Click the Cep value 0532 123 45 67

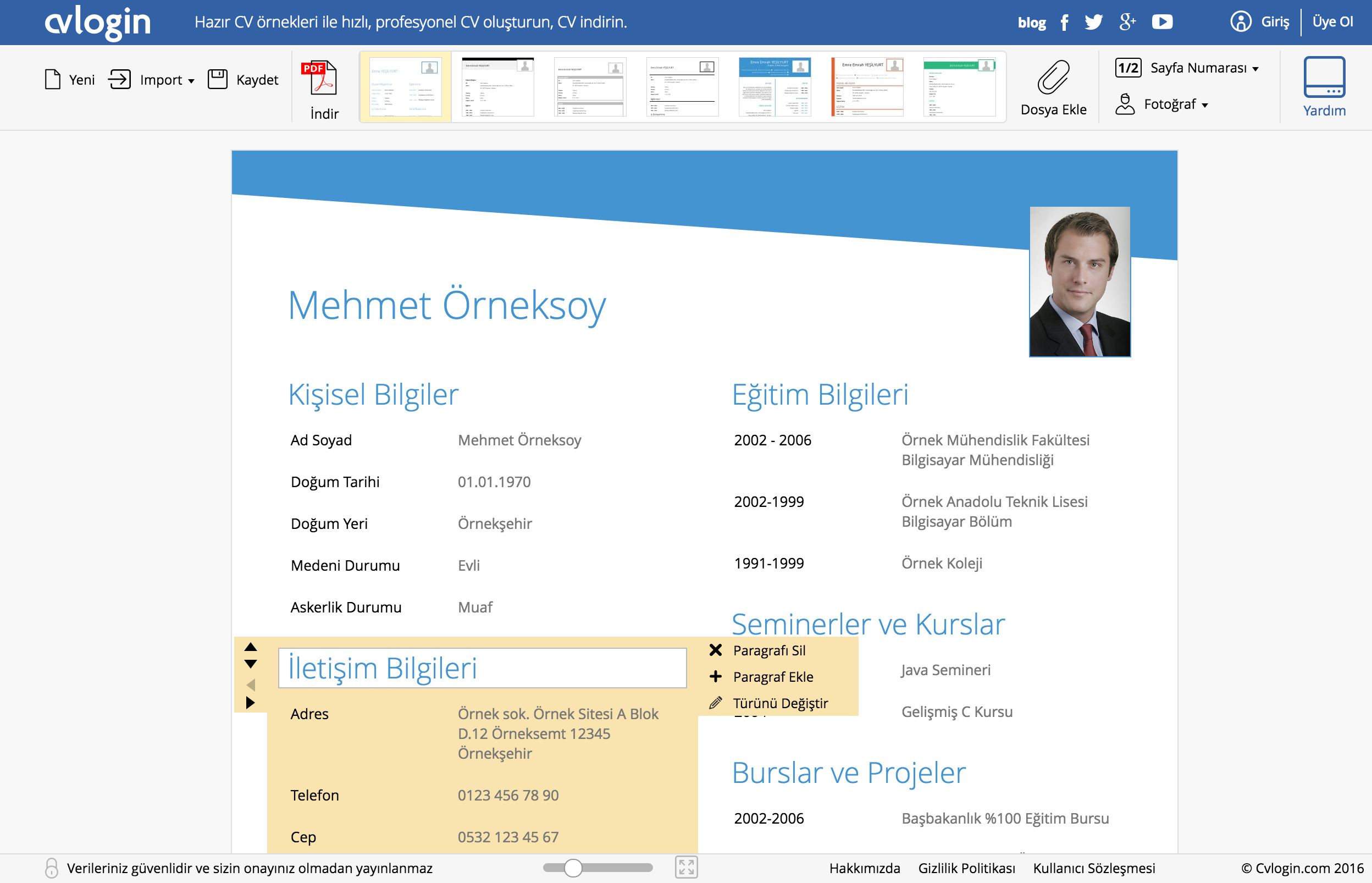pos(508,837)
